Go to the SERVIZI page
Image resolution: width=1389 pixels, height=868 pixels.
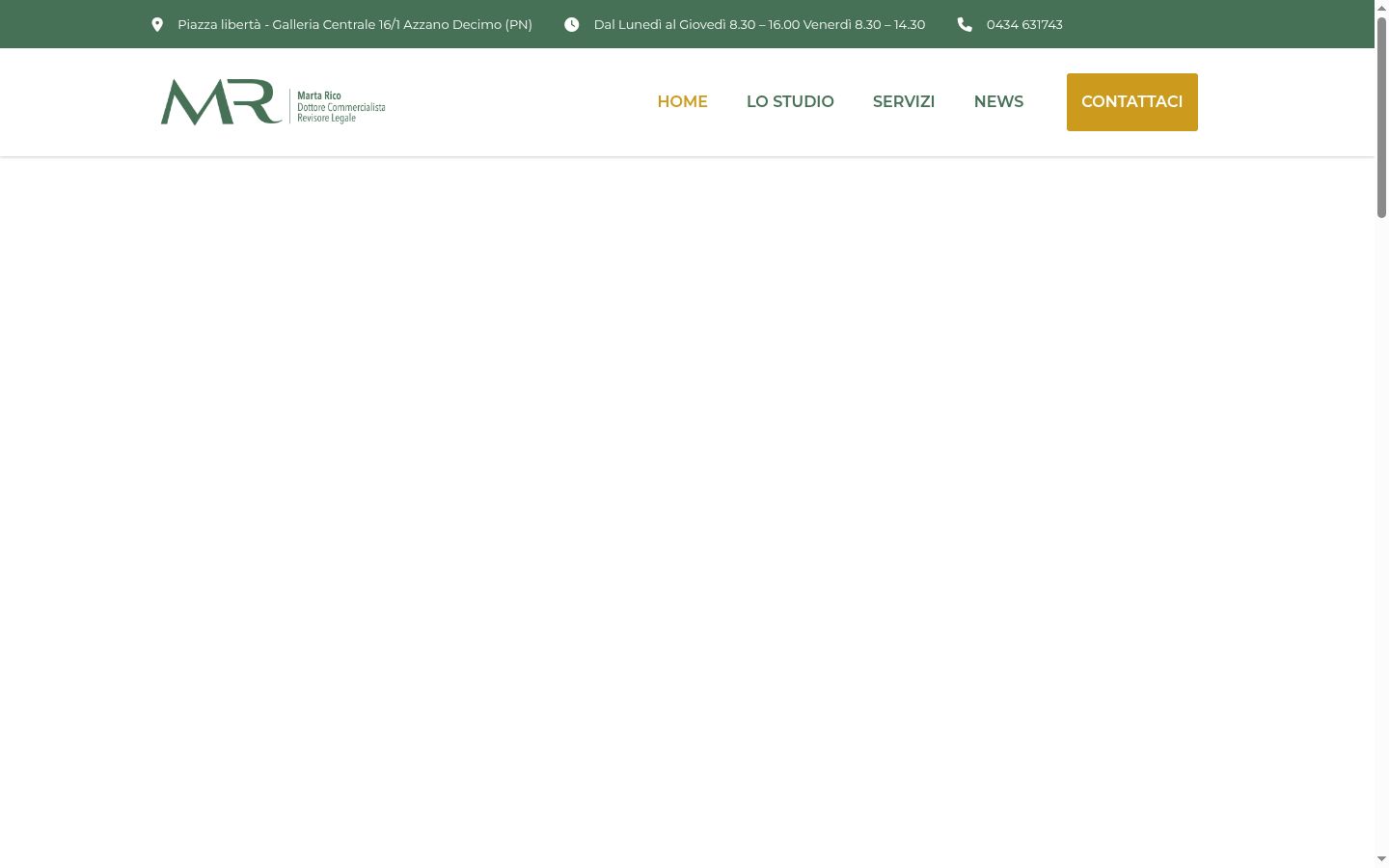coord(904,102)
